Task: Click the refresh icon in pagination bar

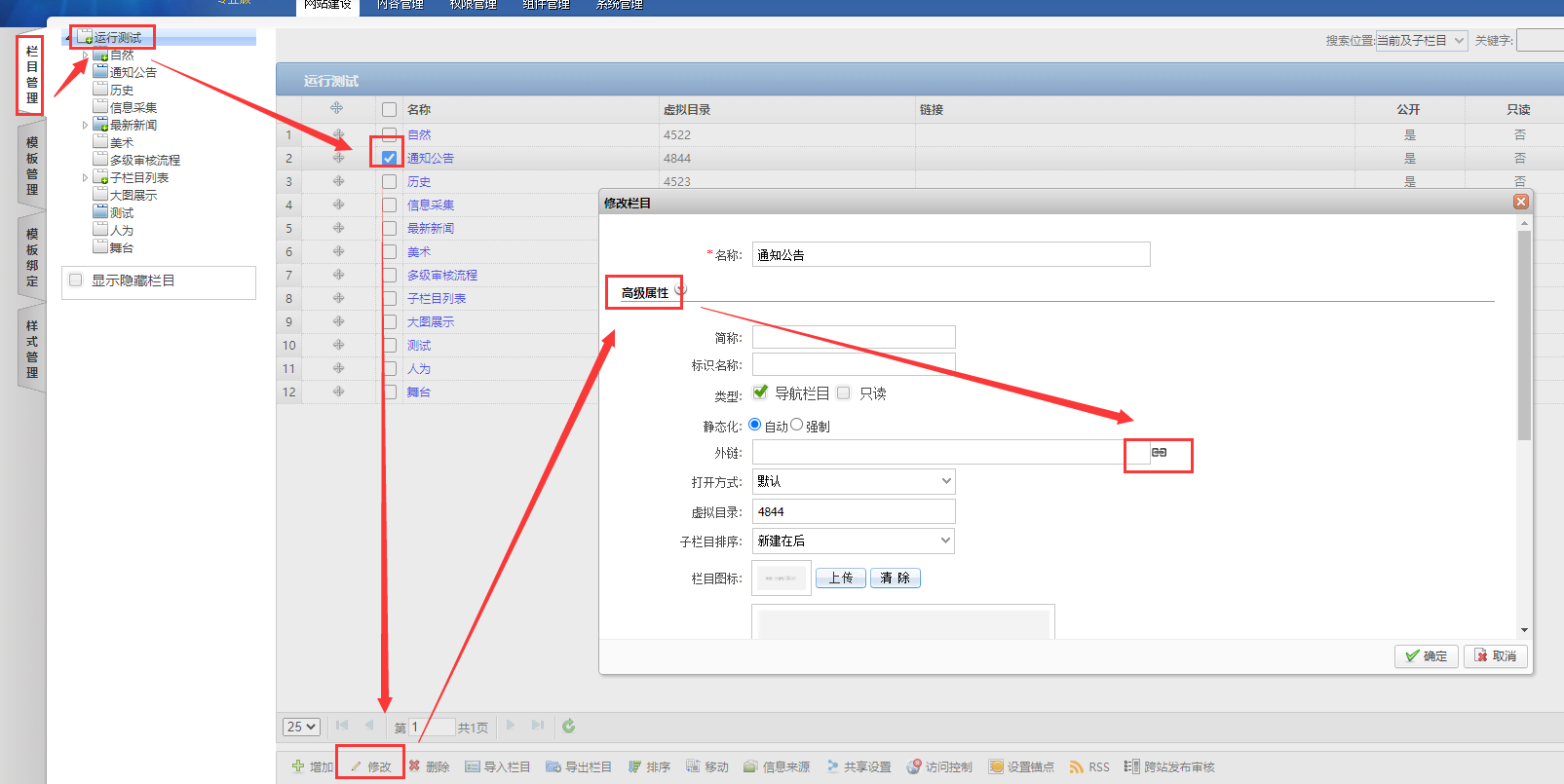Action: click(x=569, y=726)
